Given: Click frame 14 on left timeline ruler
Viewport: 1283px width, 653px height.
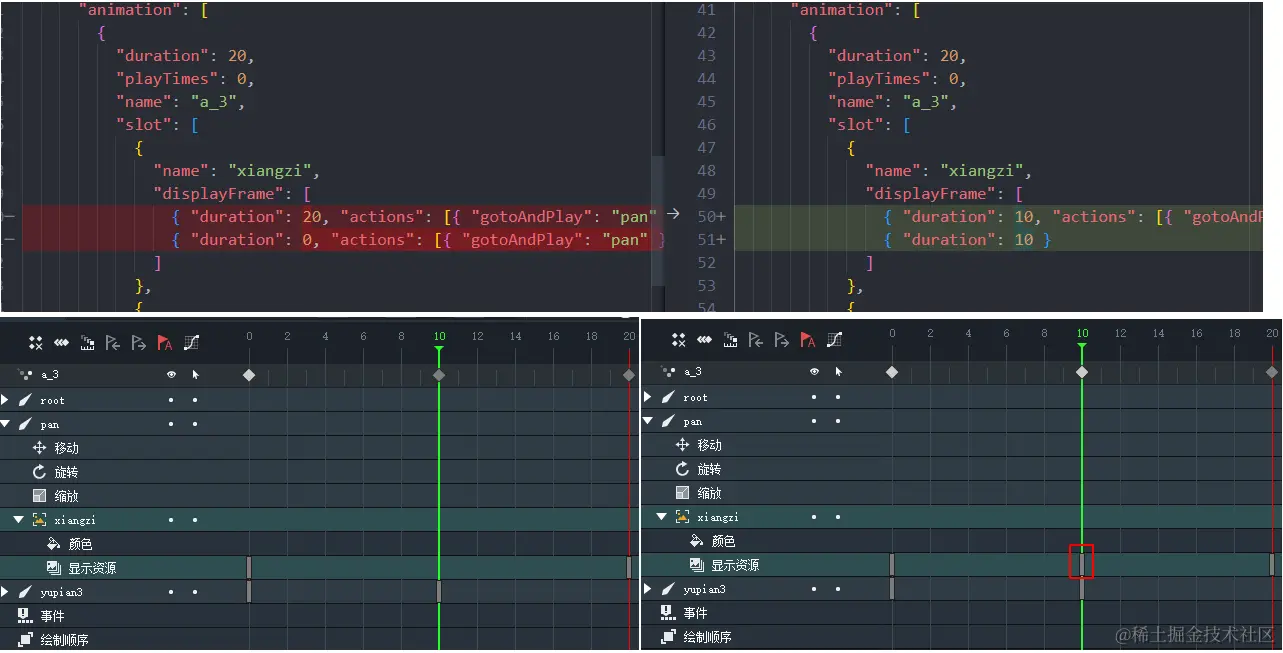Looking at the screenshot, I should pyautogui.click(x=515, y=337).
